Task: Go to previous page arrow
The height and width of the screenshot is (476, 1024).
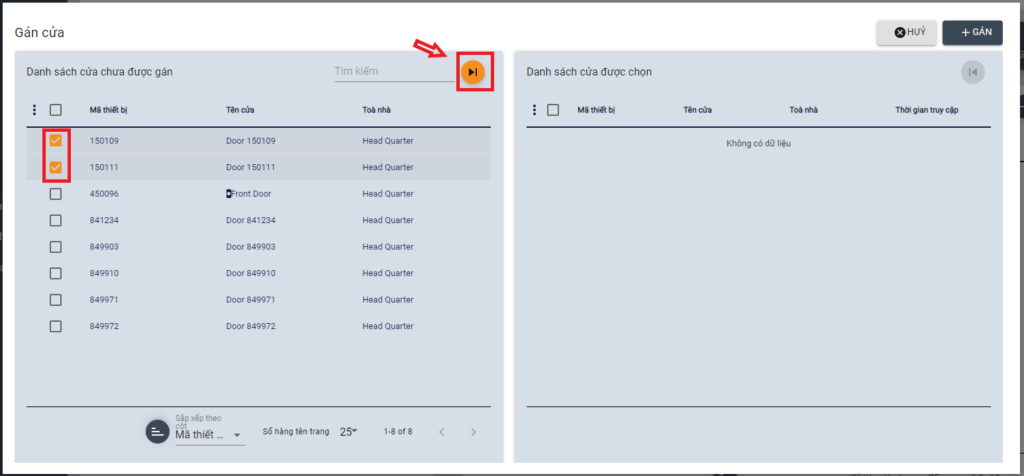Action: 441,432
